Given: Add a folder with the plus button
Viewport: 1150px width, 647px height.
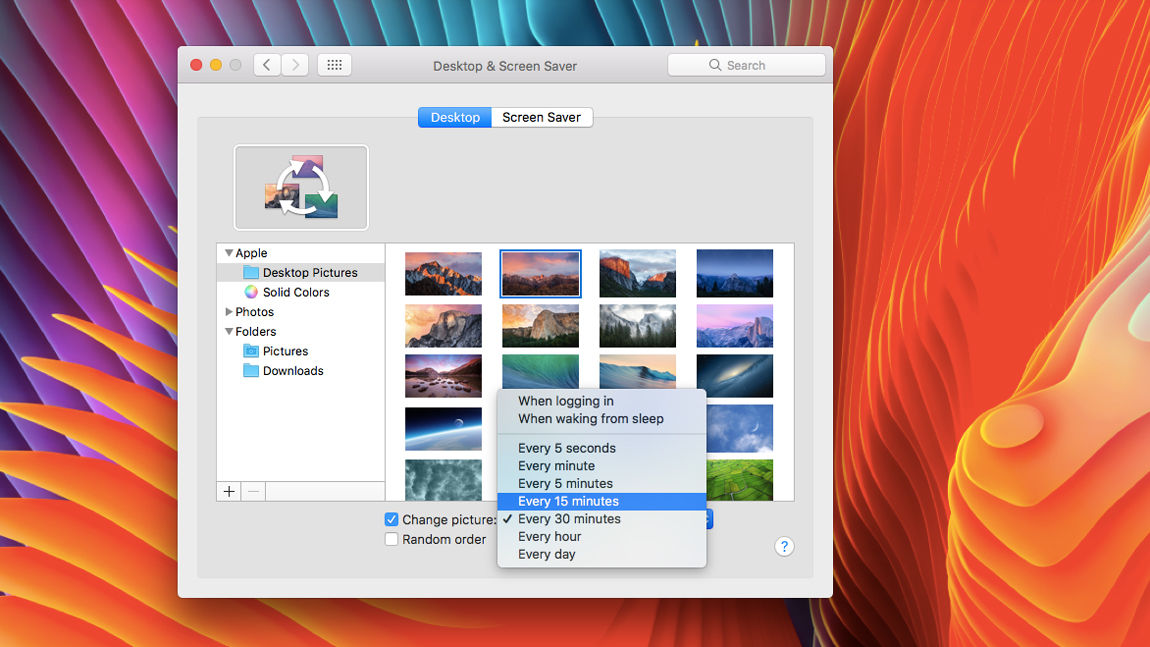Looking at the screenshot, I should click(x=229, y=491).
